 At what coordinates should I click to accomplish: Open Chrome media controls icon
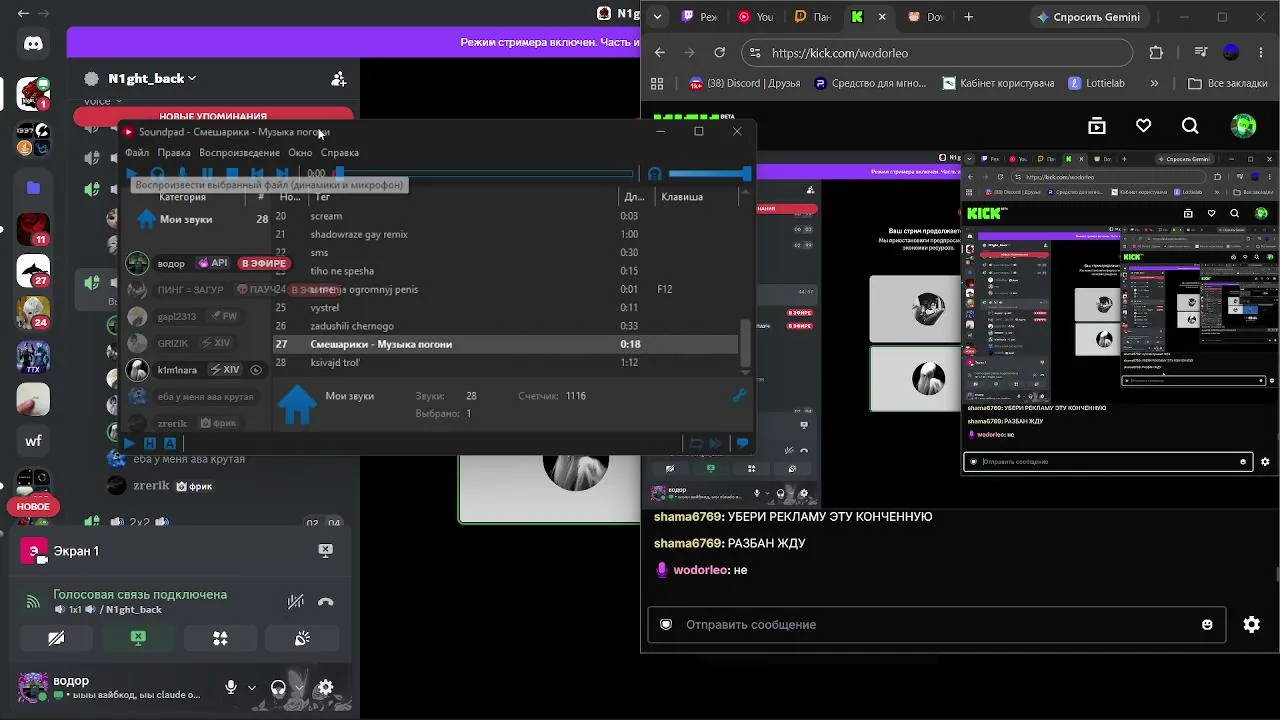point(1201,53)
